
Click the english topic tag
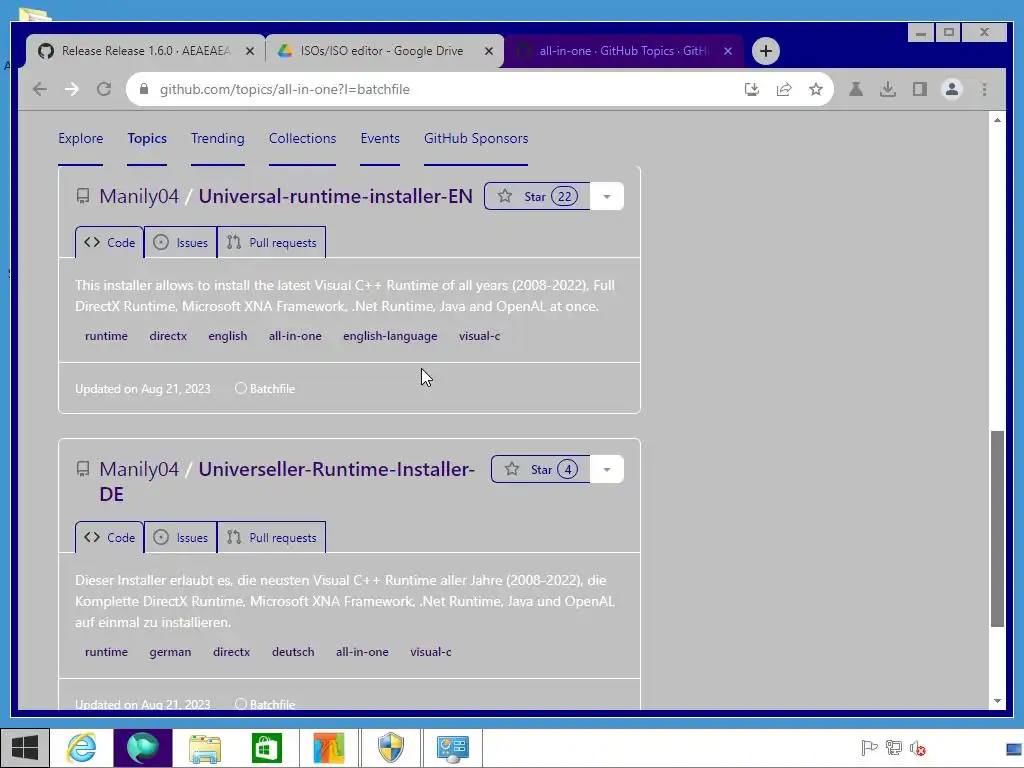point(228,336)
